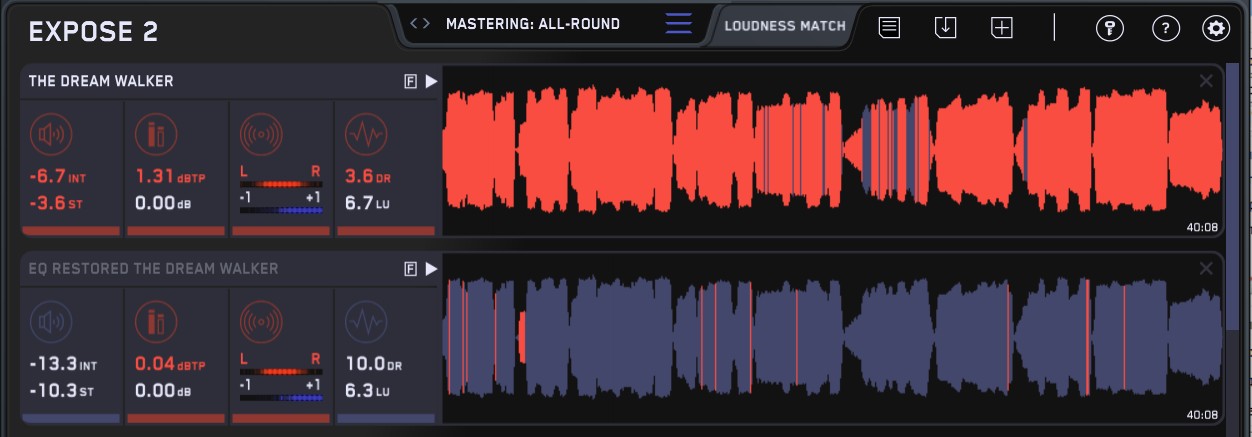Viewport: 1252px width, 437px height.
Task: Click the loudness icon in The Dream Walker track
Action: 50,133
